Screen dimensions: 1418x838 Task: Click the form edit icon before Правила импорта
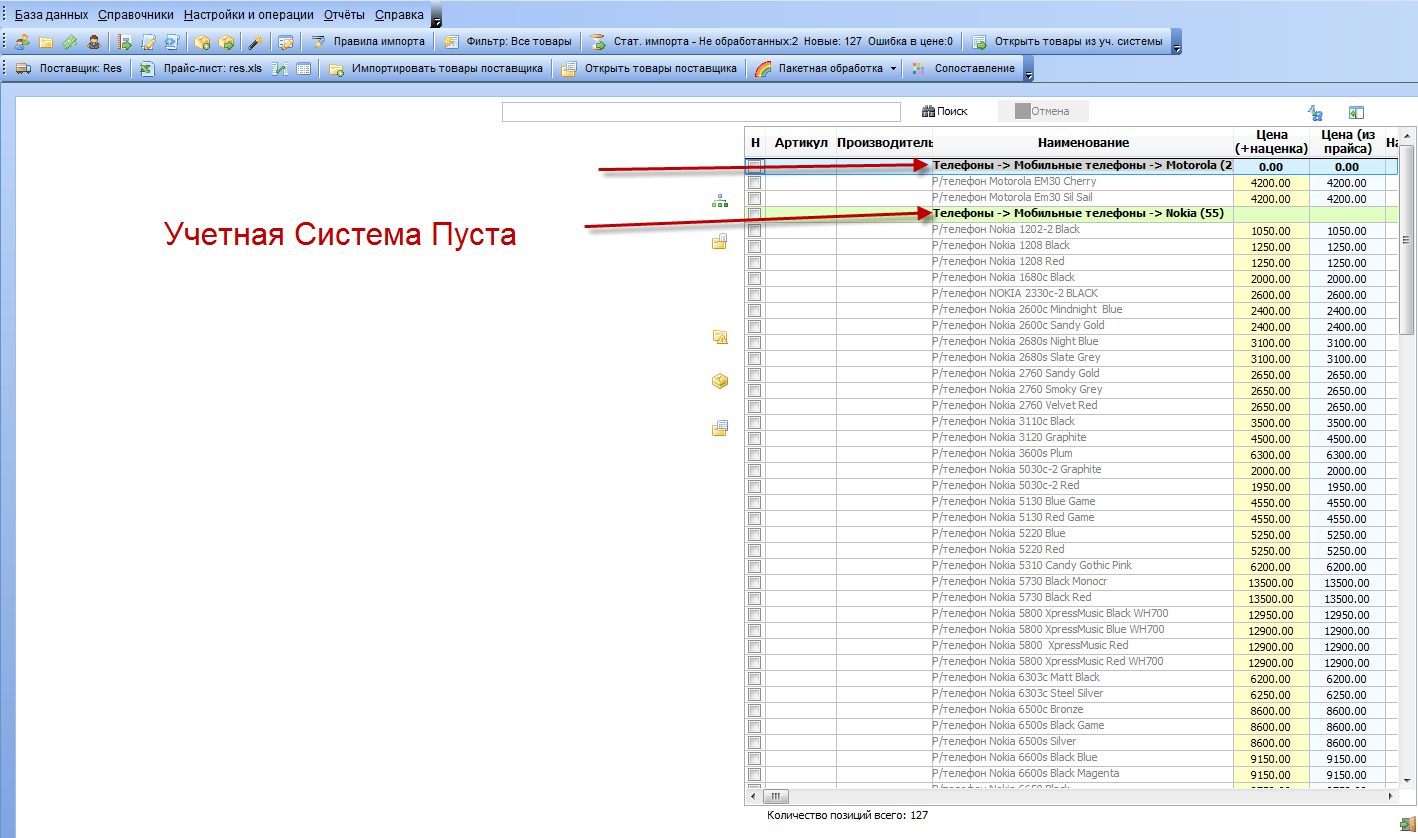(286, 42)
